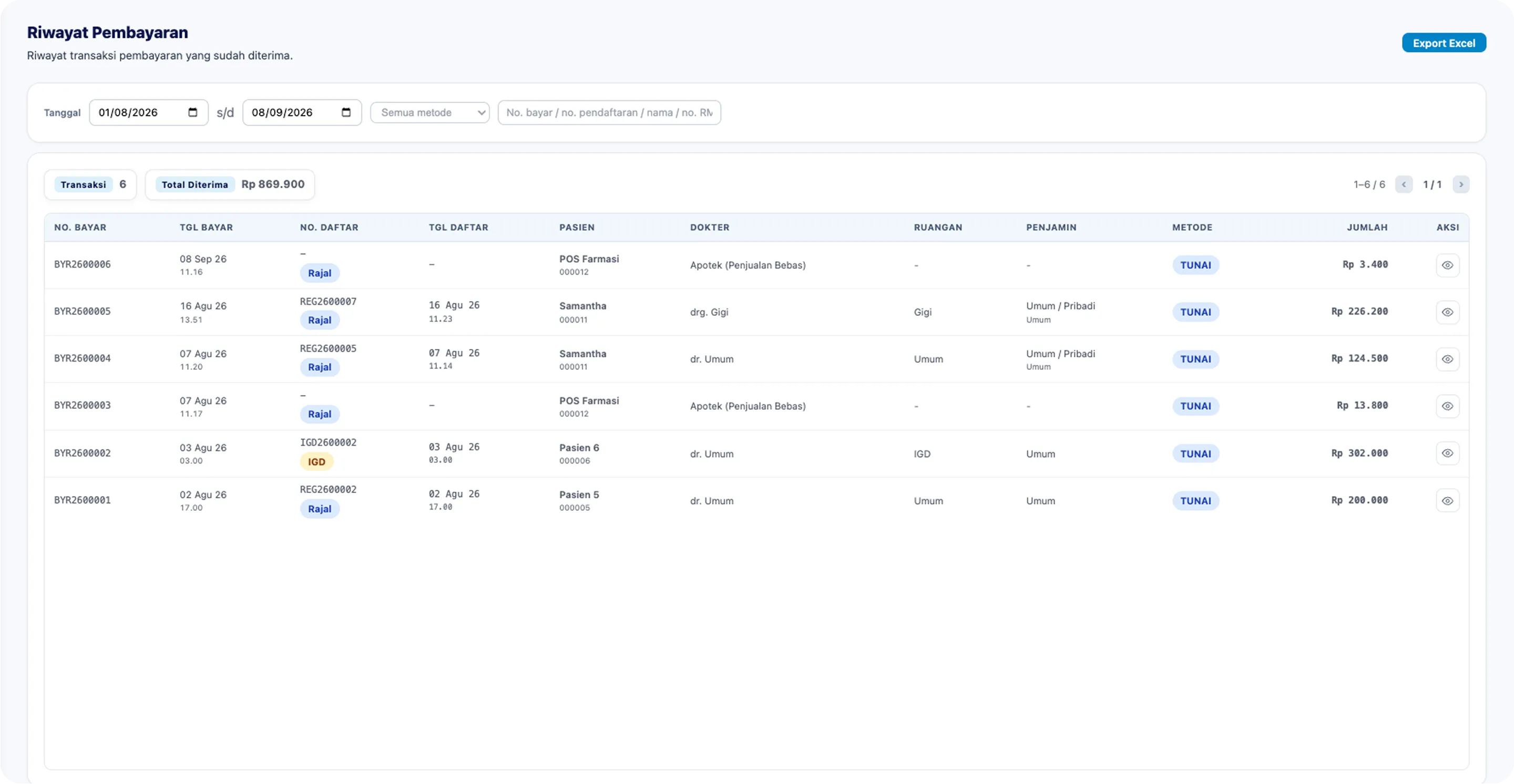
Task: Click amount Rp 302.000
Action: [1359, 453]
